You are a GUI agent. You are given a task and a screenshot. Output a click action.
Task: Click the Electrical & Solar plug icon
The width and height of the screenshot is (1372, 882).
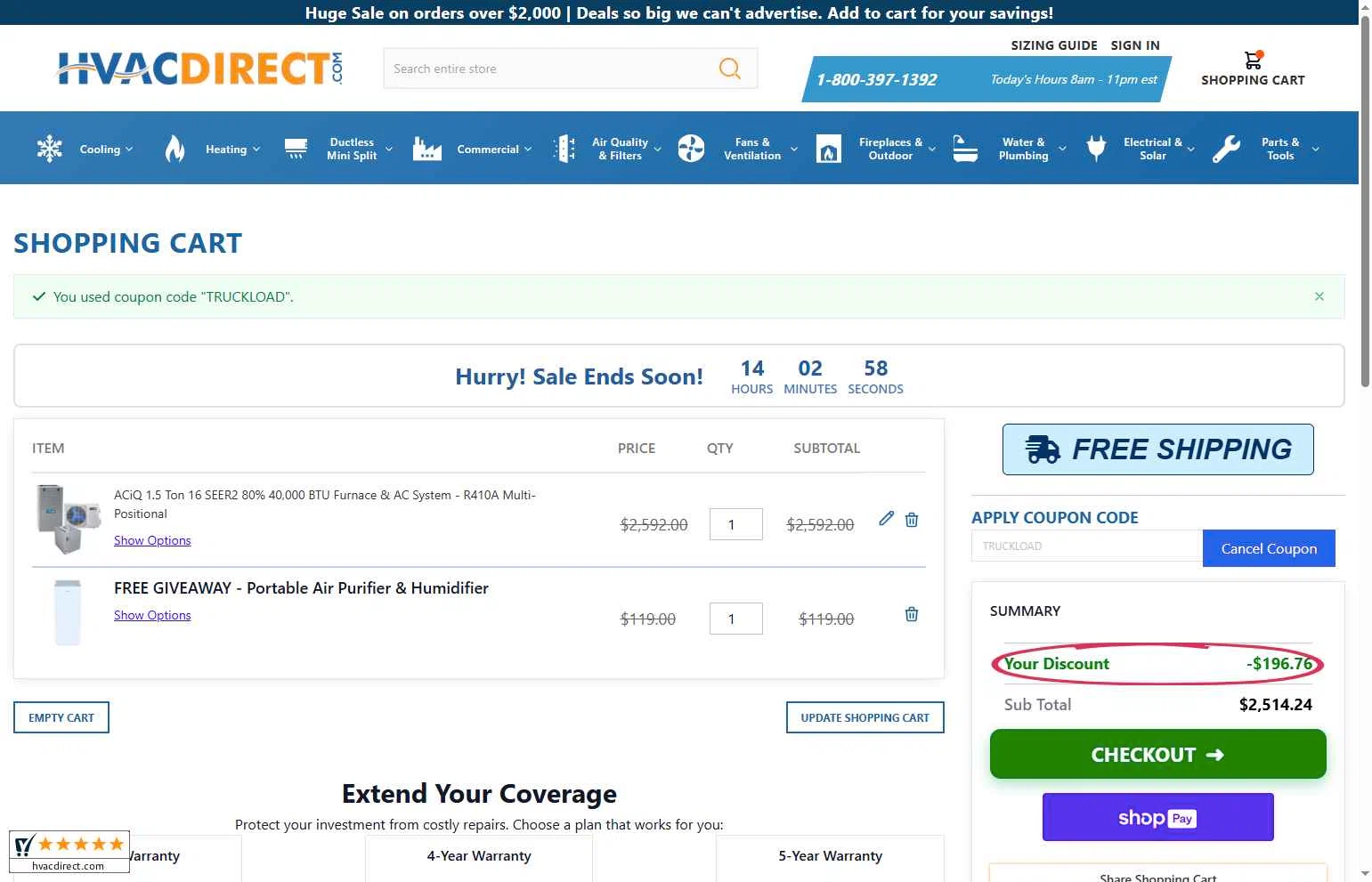[x=1097, y=149]
